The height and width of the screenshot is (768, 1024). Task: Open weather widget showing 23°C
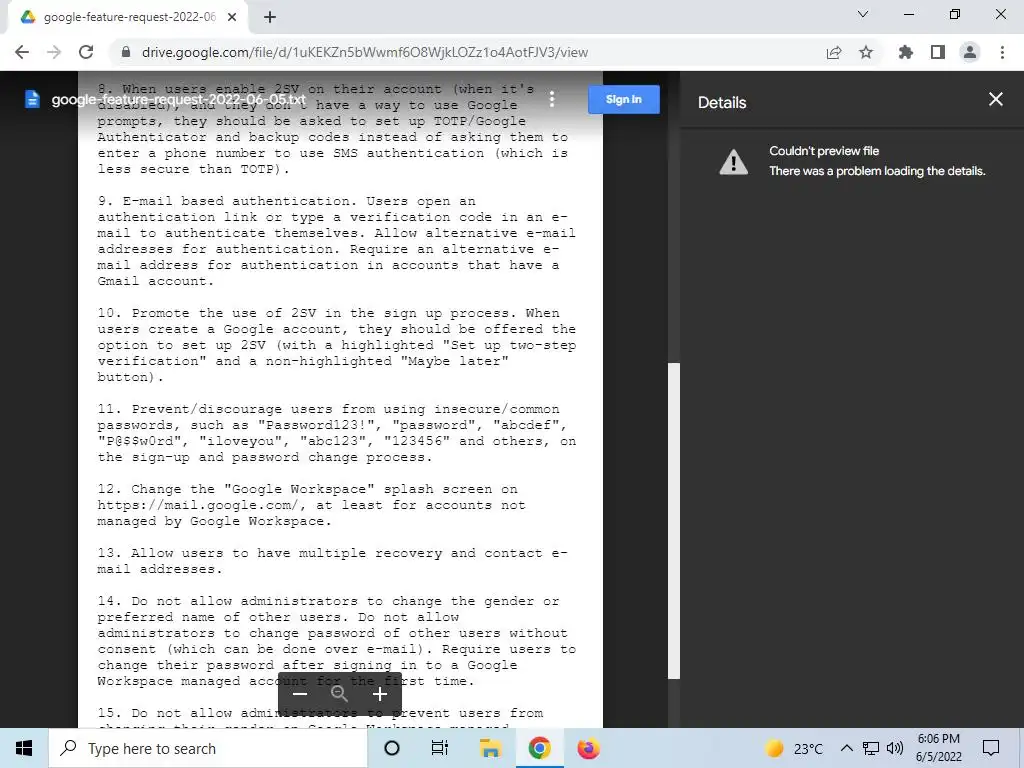(793, 748)
